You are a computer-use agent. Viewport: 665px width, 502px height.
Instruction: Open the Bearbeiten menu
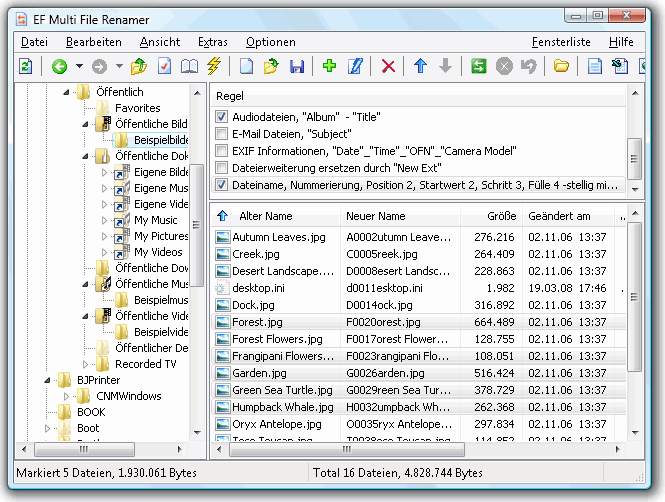click(x=94, y=42)
